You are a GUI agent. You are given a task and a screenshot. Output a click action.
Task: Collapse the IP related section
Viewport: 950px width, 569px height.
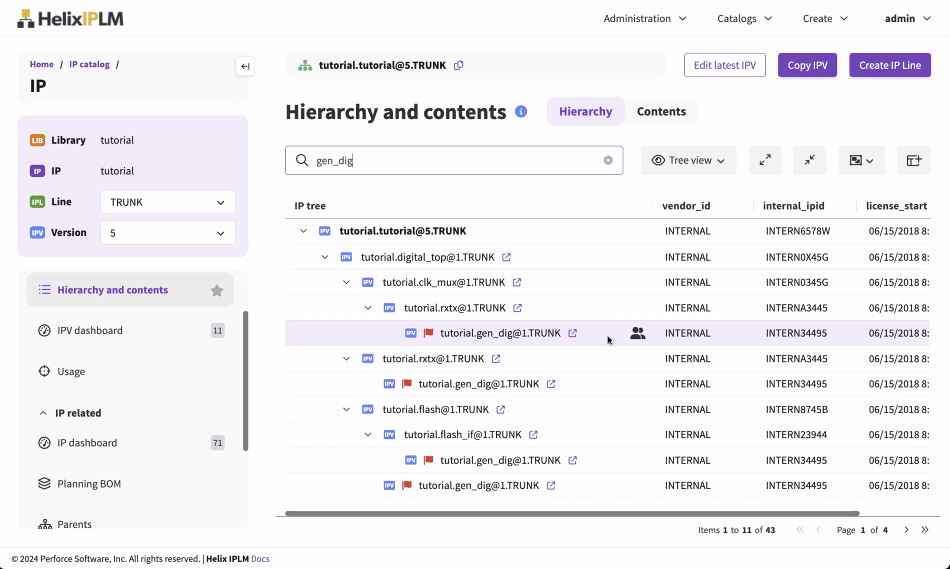coord(43,413)
